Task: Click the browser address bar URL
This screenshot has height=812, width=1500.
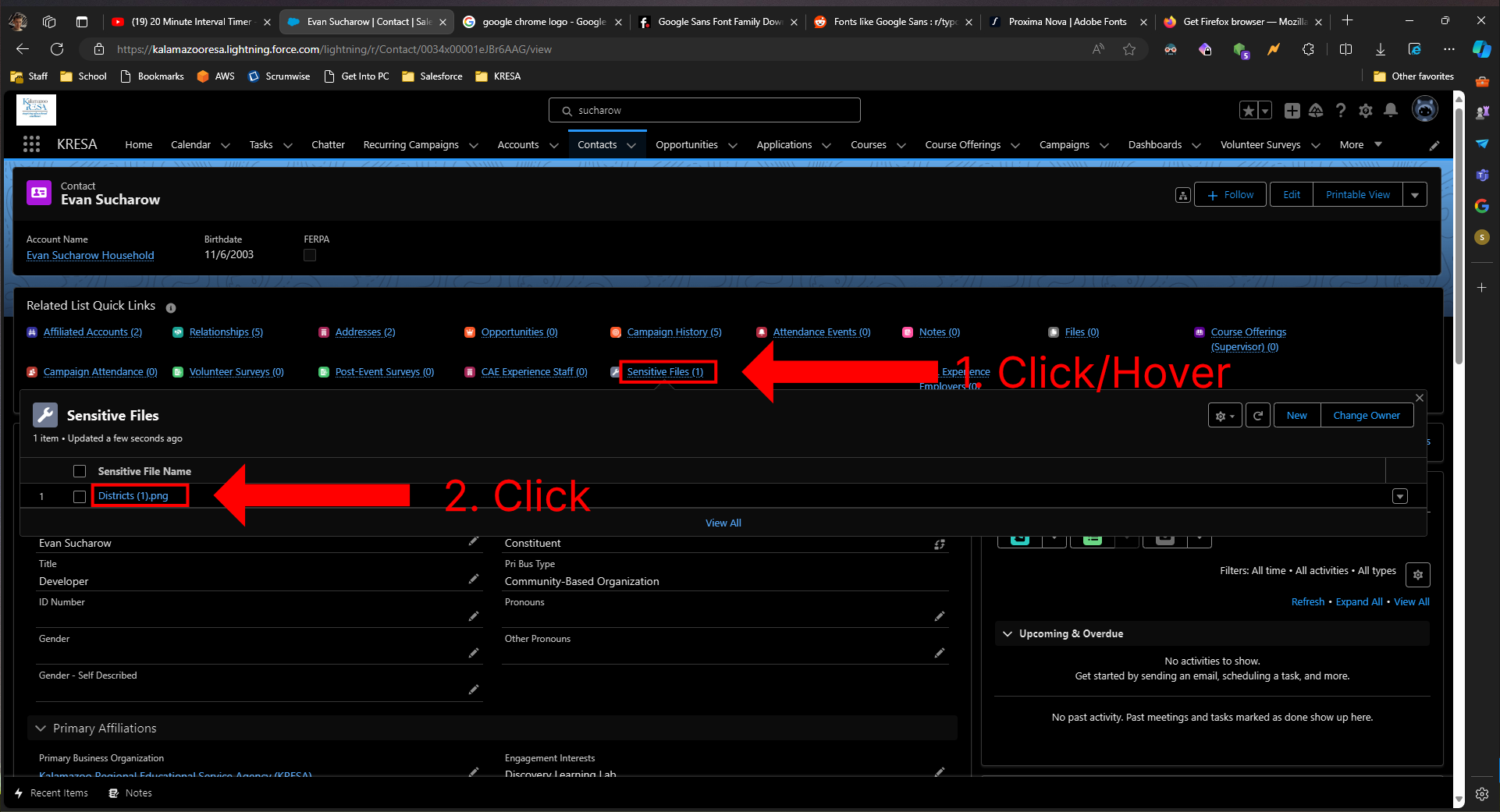Action: click(x=334, y=49)
